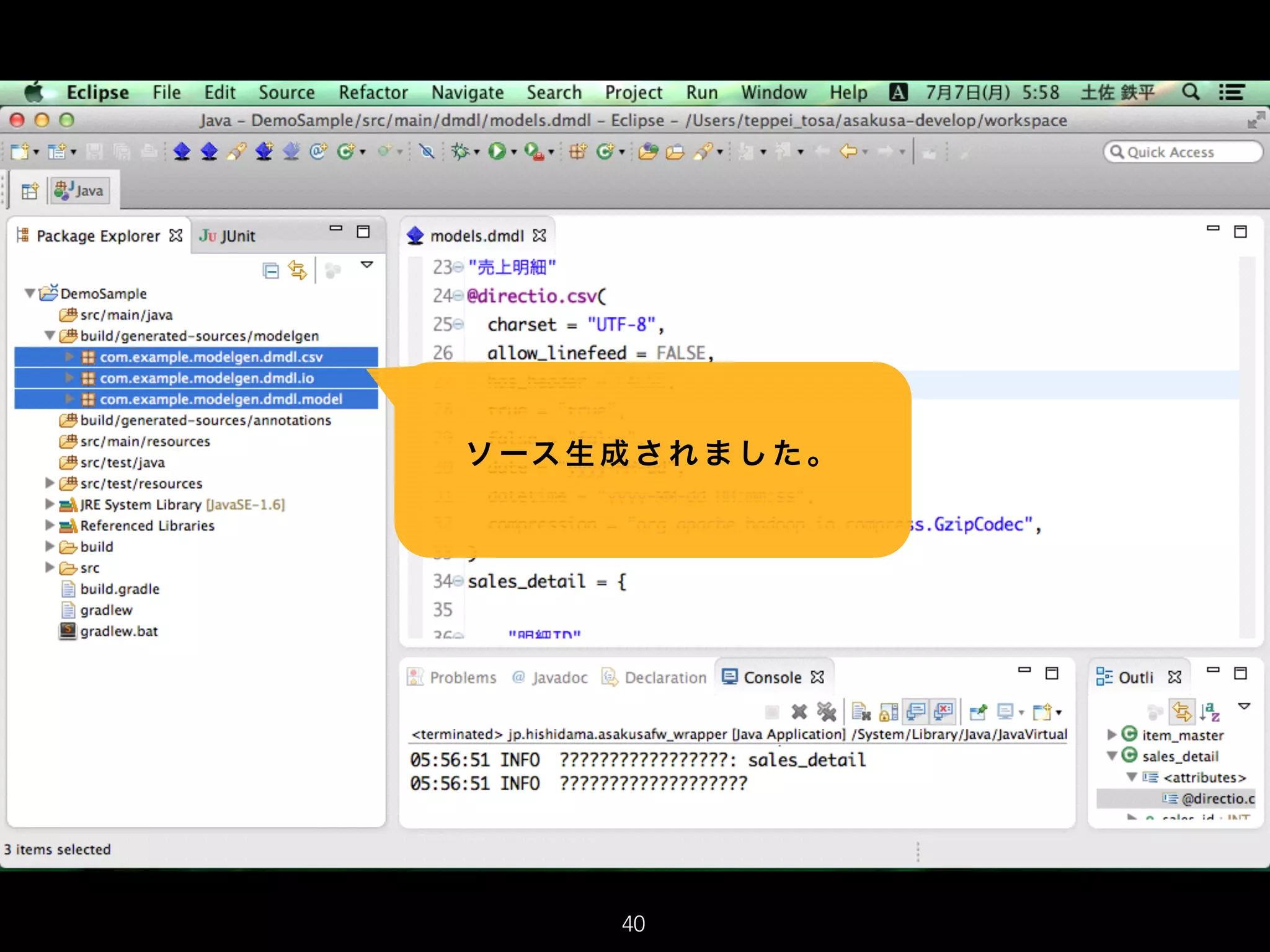Switch to the JUnit tab
Image resolution: width=1270 pixels, height=952 pixels.
pyautogui.click(x=227, y=236)
